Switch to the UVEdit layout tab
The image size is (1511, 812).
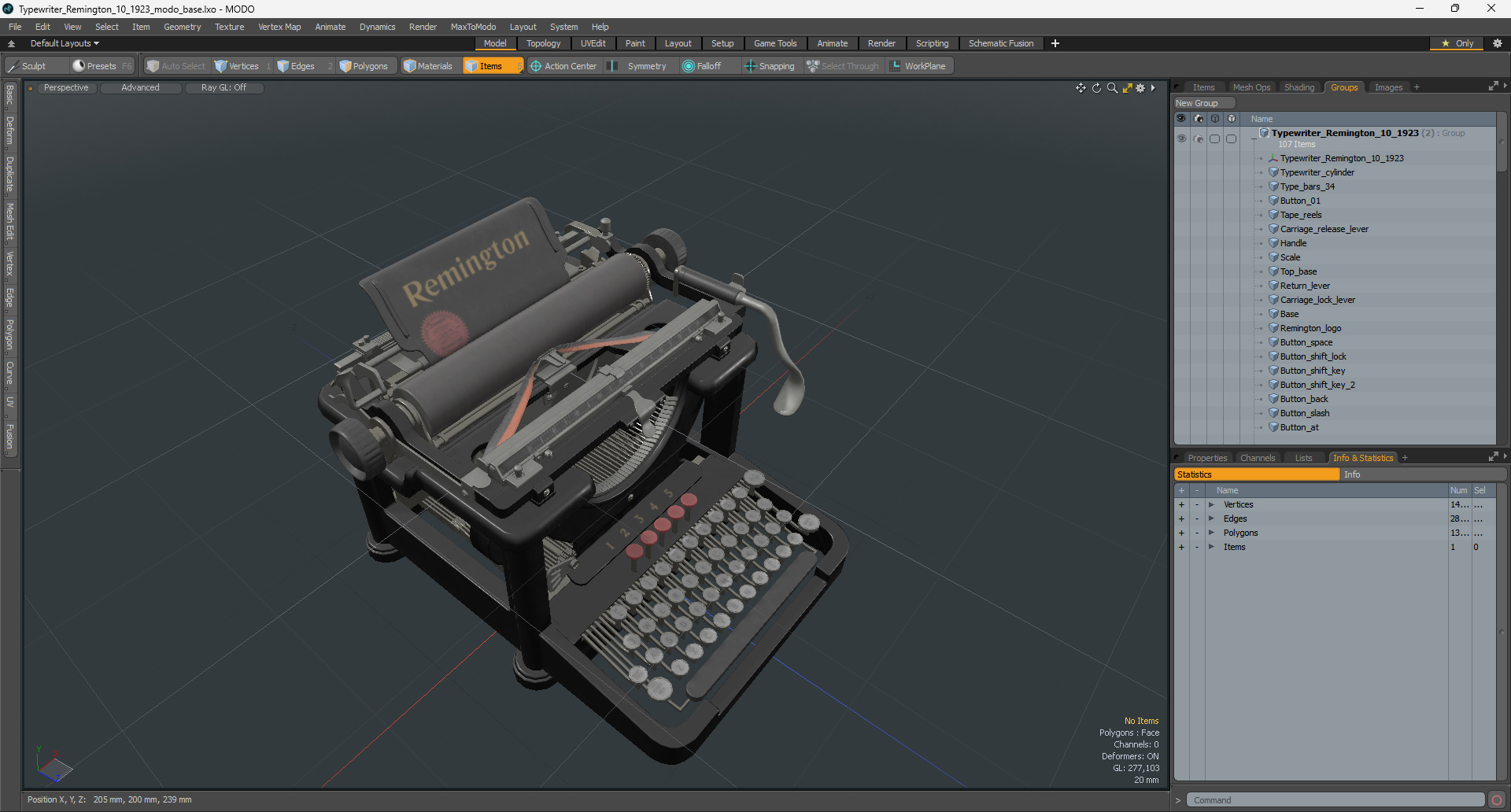593,43
